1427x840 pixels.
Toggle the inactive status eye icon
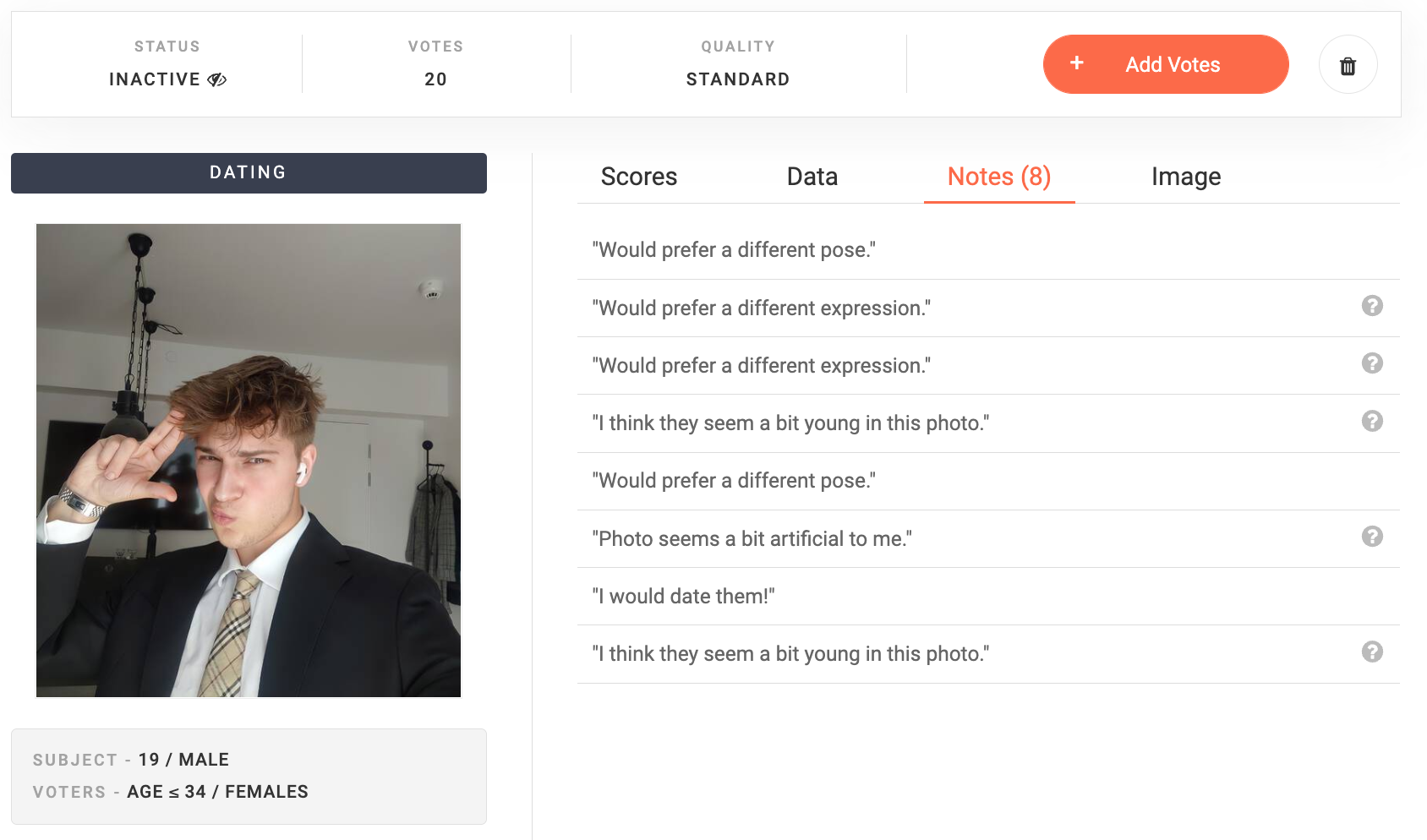pos(217,79)
